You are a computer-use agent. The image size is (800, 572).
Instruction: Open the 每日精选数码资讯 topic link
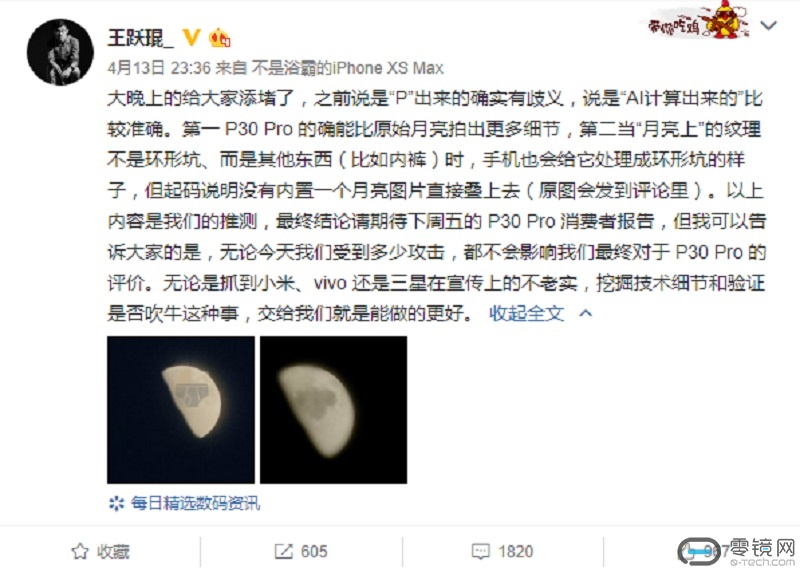(x=195, y=504)
